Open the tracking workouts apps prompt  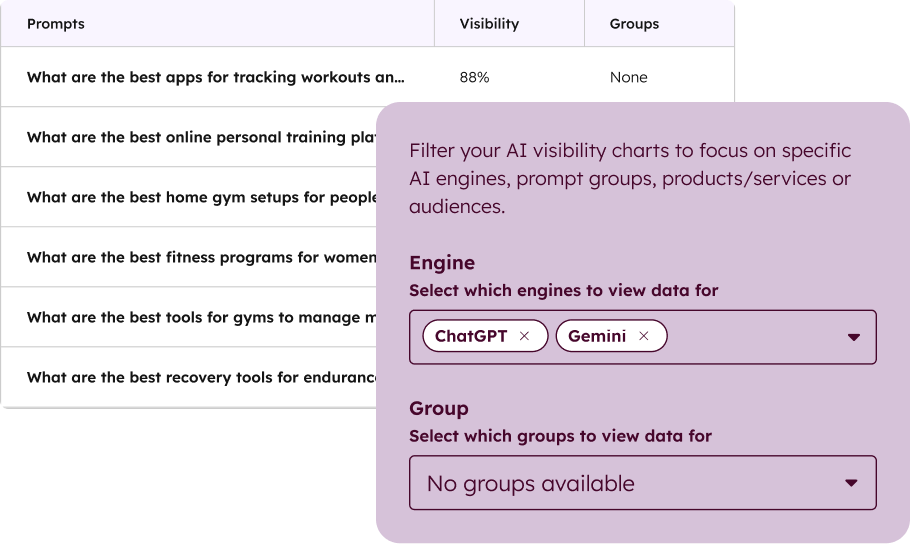click(x=215, y=77)
